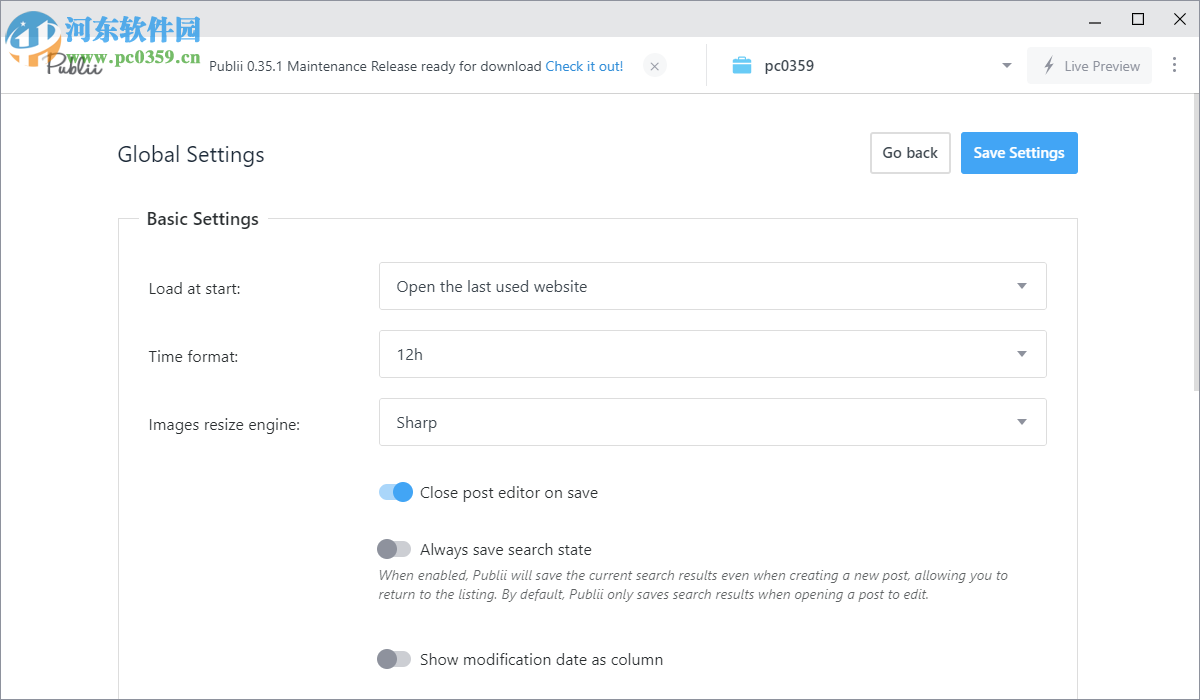
Task: Click the Save Settings button
Action: click(1019, 153)
